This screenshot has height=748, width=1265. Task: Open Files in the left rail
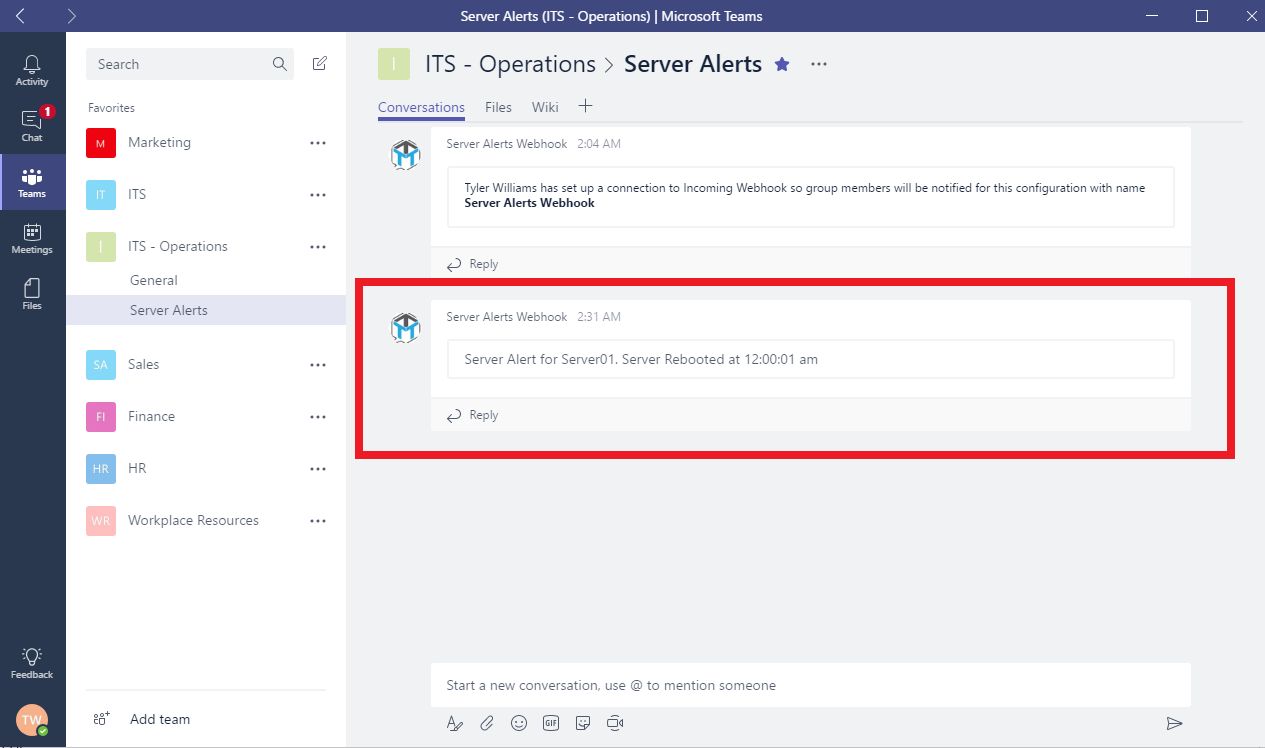(32, 294)
